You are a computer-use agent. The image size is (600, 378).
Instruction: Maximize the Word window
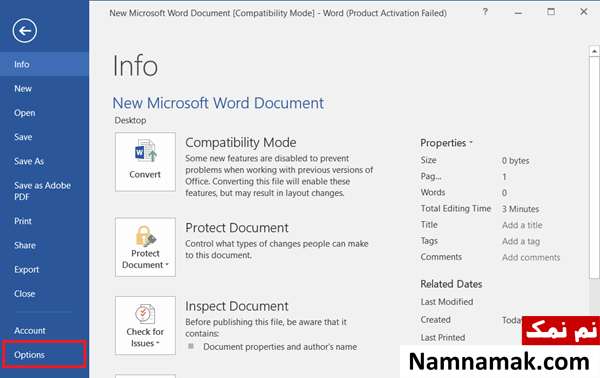(x=551, y=12)
